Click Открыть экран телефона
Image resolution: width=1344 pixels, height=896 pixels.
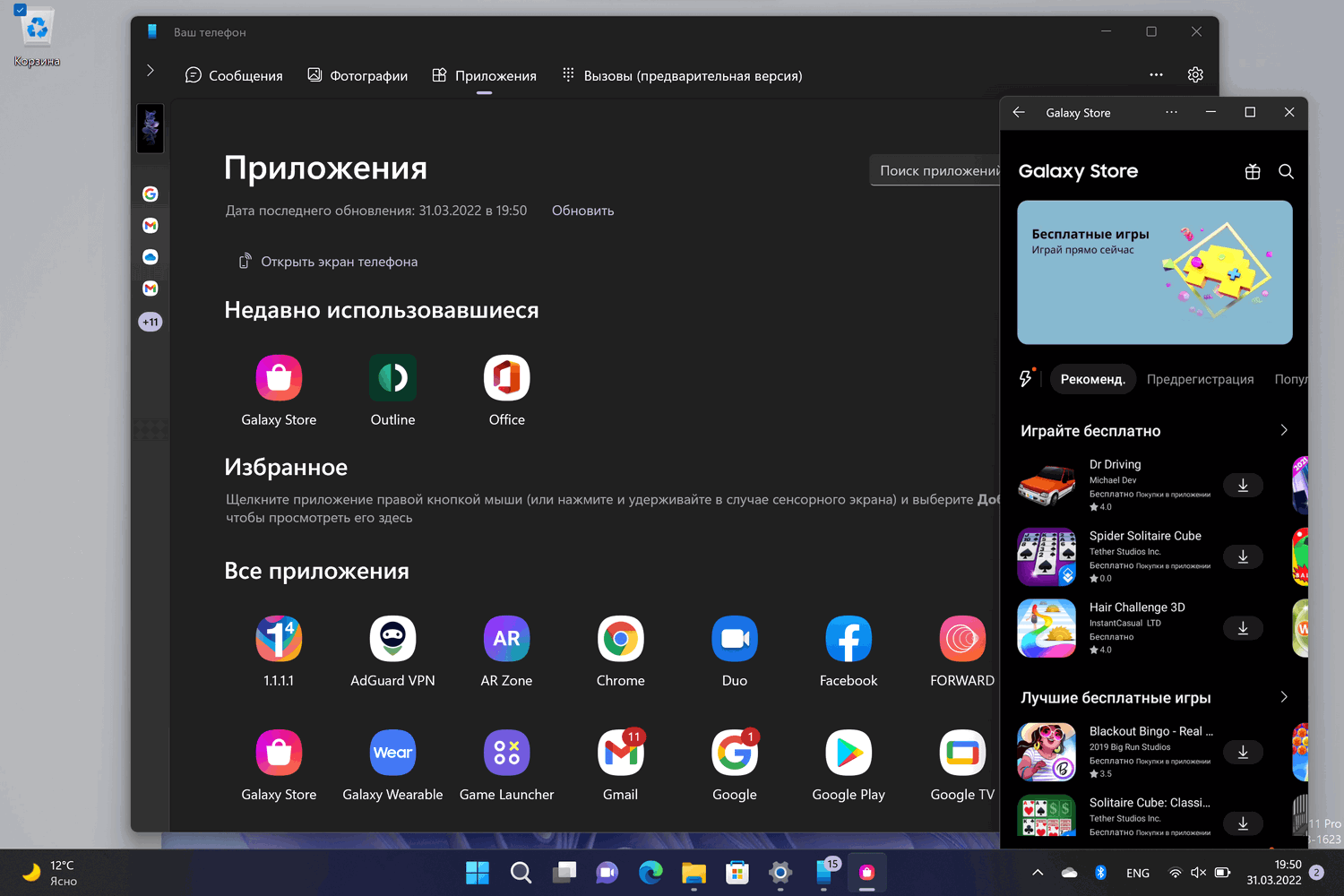coord(328,262)
